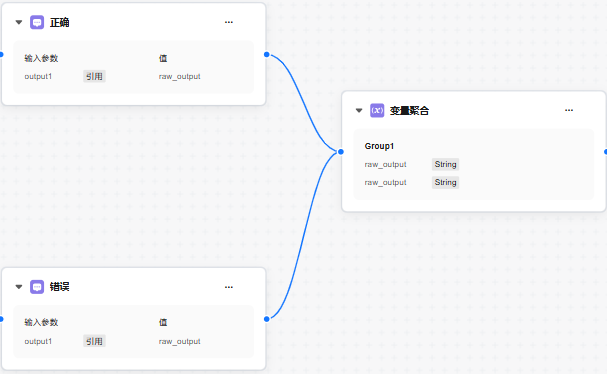
Task: Open the more options menu of 正确 node
Action: point(229,22)
